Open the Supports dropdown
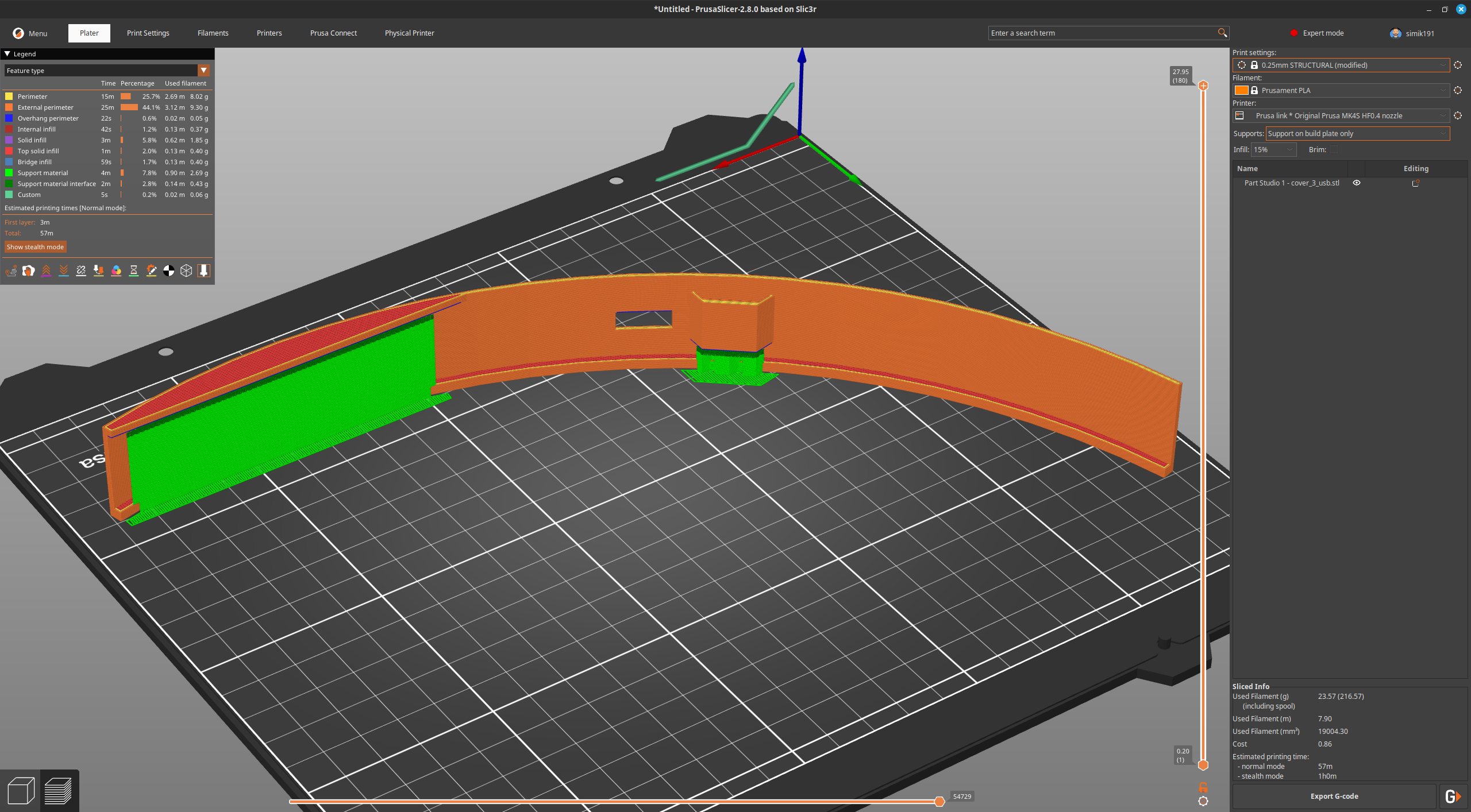Viewport: 1471px width, 812px height. tap(1358, 133)
